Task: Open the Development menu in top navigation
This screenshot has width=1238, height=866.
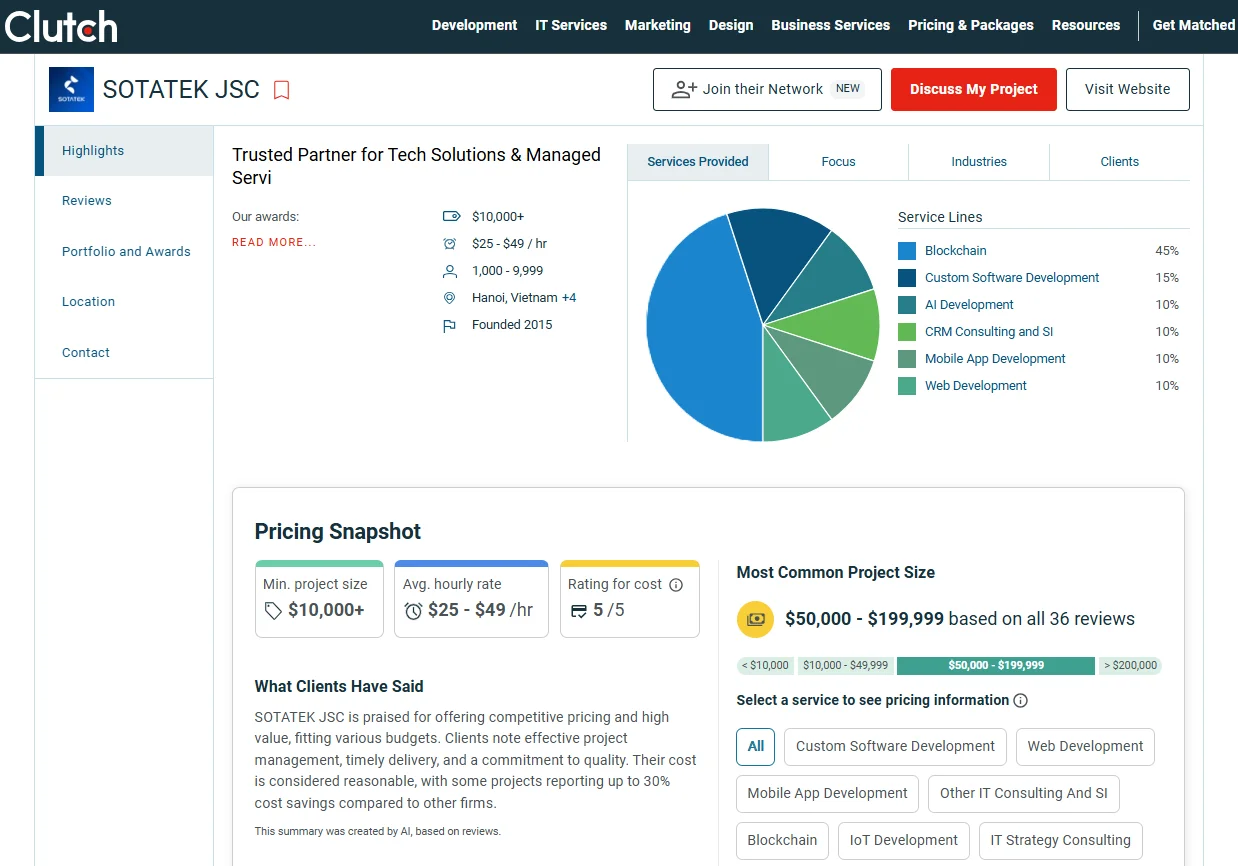Action: click(474, 25)
